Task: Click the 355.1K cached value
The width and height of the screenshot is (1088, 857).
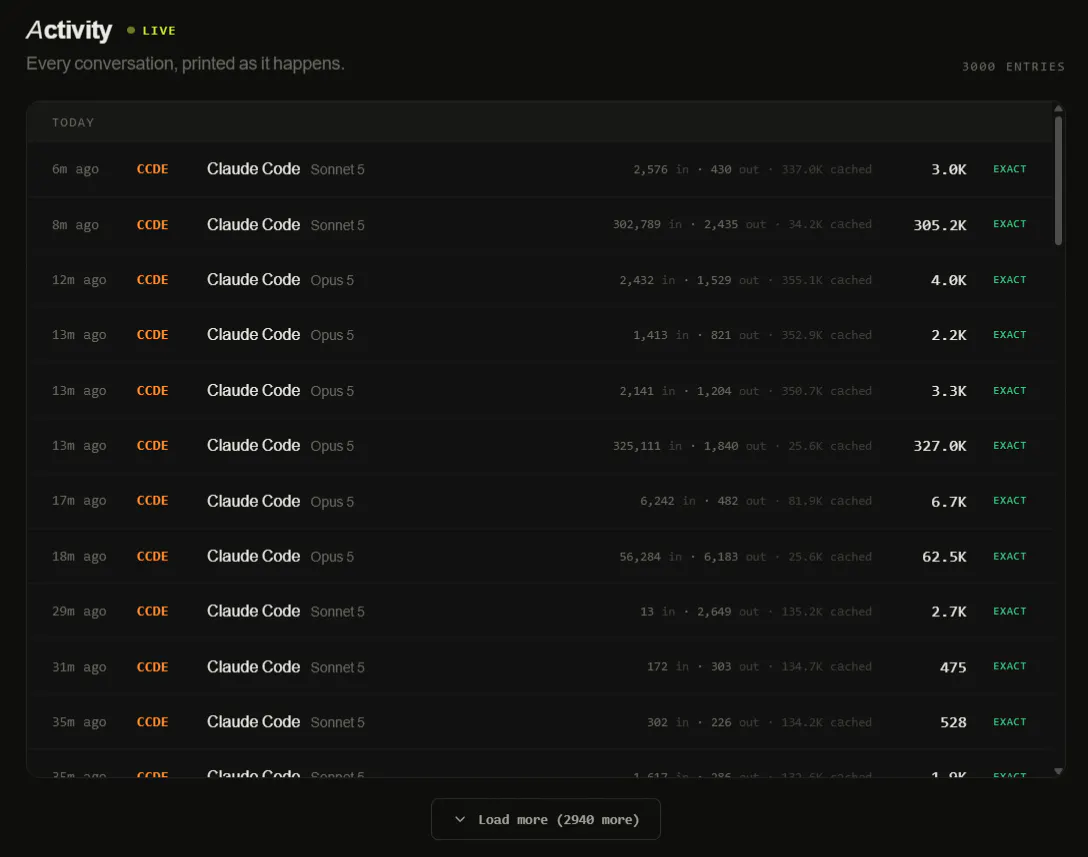Action: point(826,280)
